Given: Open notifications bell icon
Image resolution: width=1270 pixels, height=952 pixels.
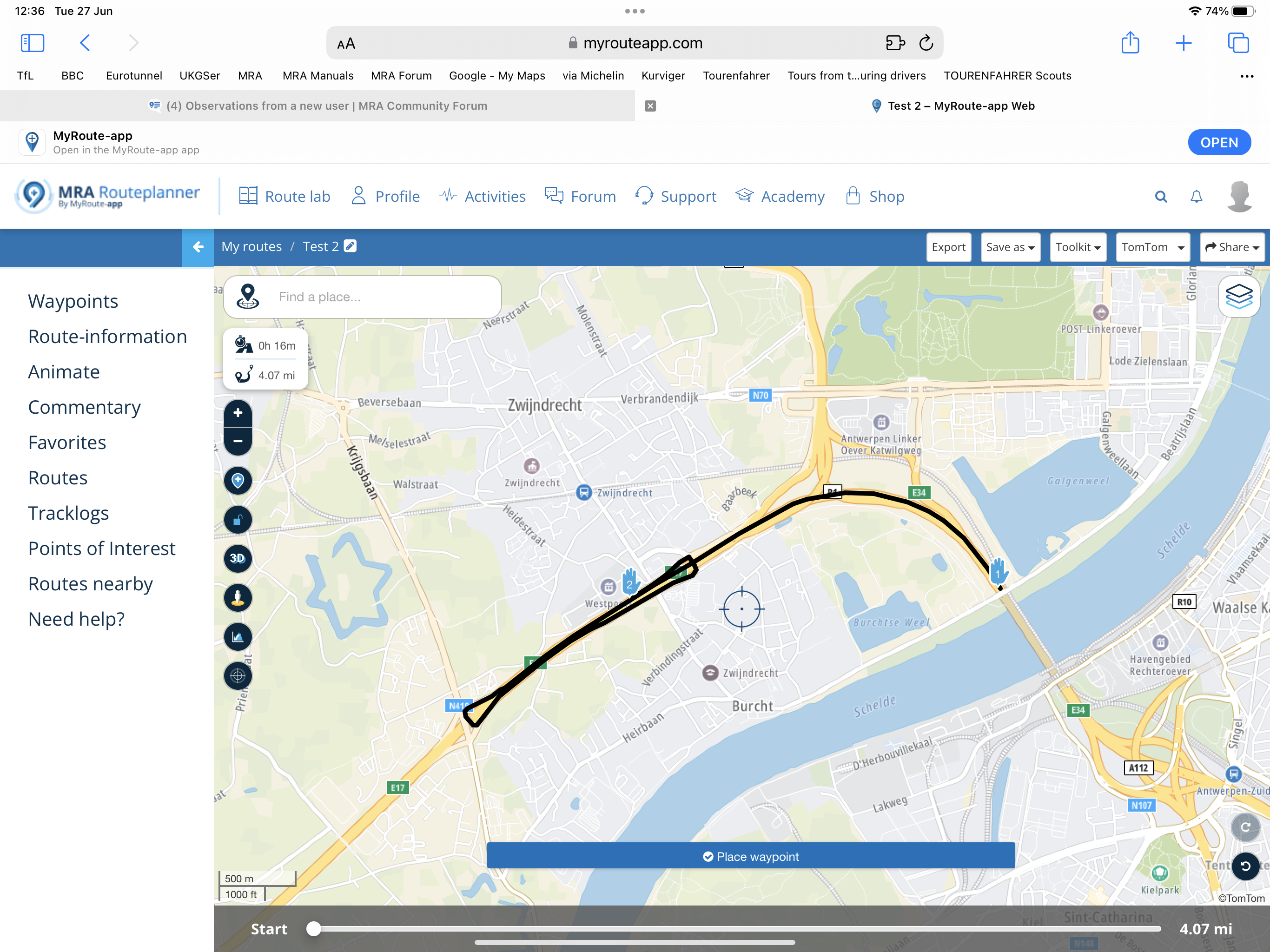Looking at the screenshot, I should 1197,197.
